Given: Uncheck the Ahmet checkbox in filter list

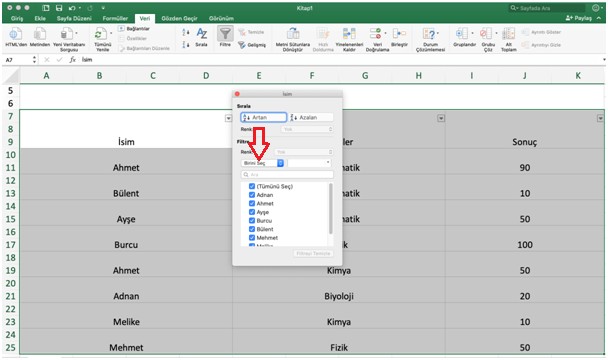Looking at the screenshot, I should [x=252, y=203].
